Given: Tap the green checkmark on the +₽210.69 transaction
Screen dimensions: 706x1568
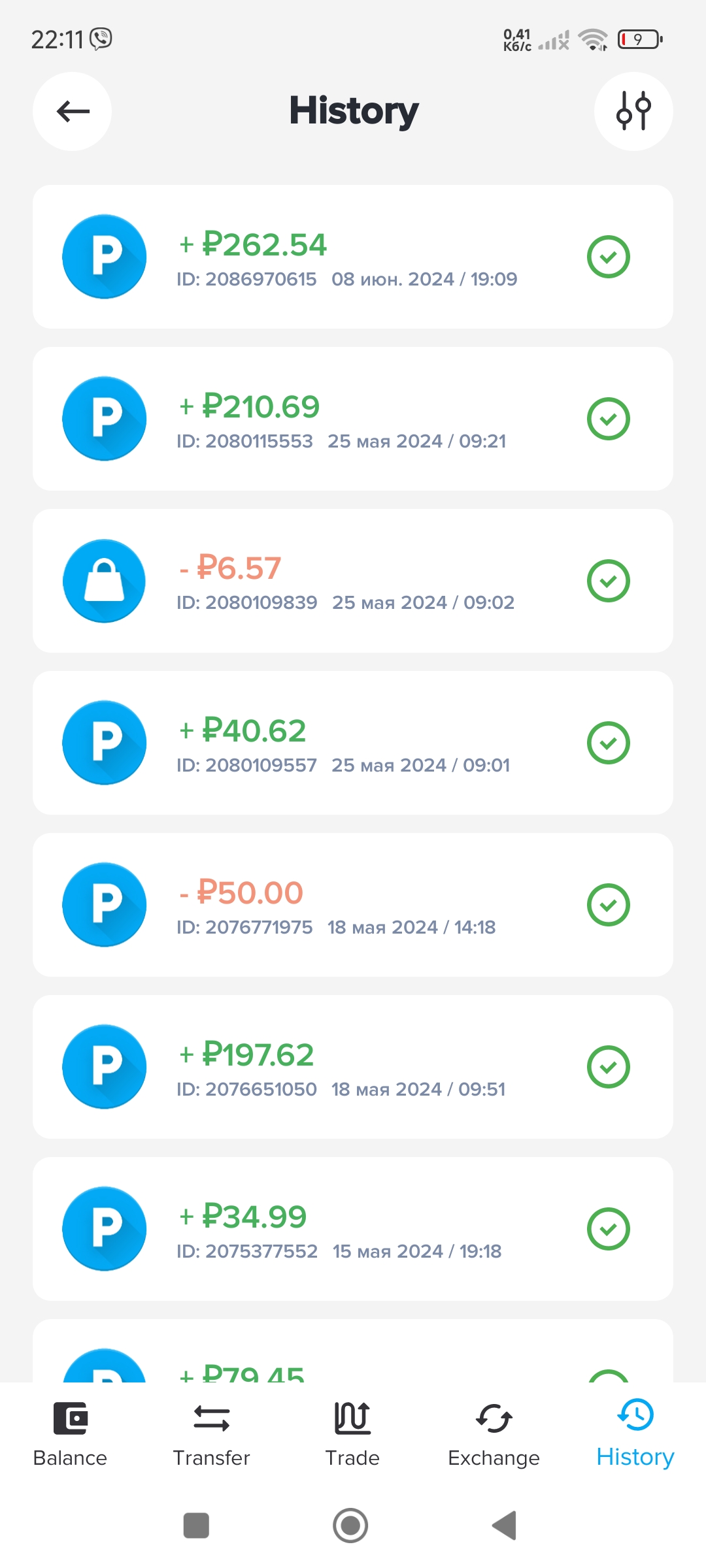Looking at the screenshot, I should pos(608,419).
